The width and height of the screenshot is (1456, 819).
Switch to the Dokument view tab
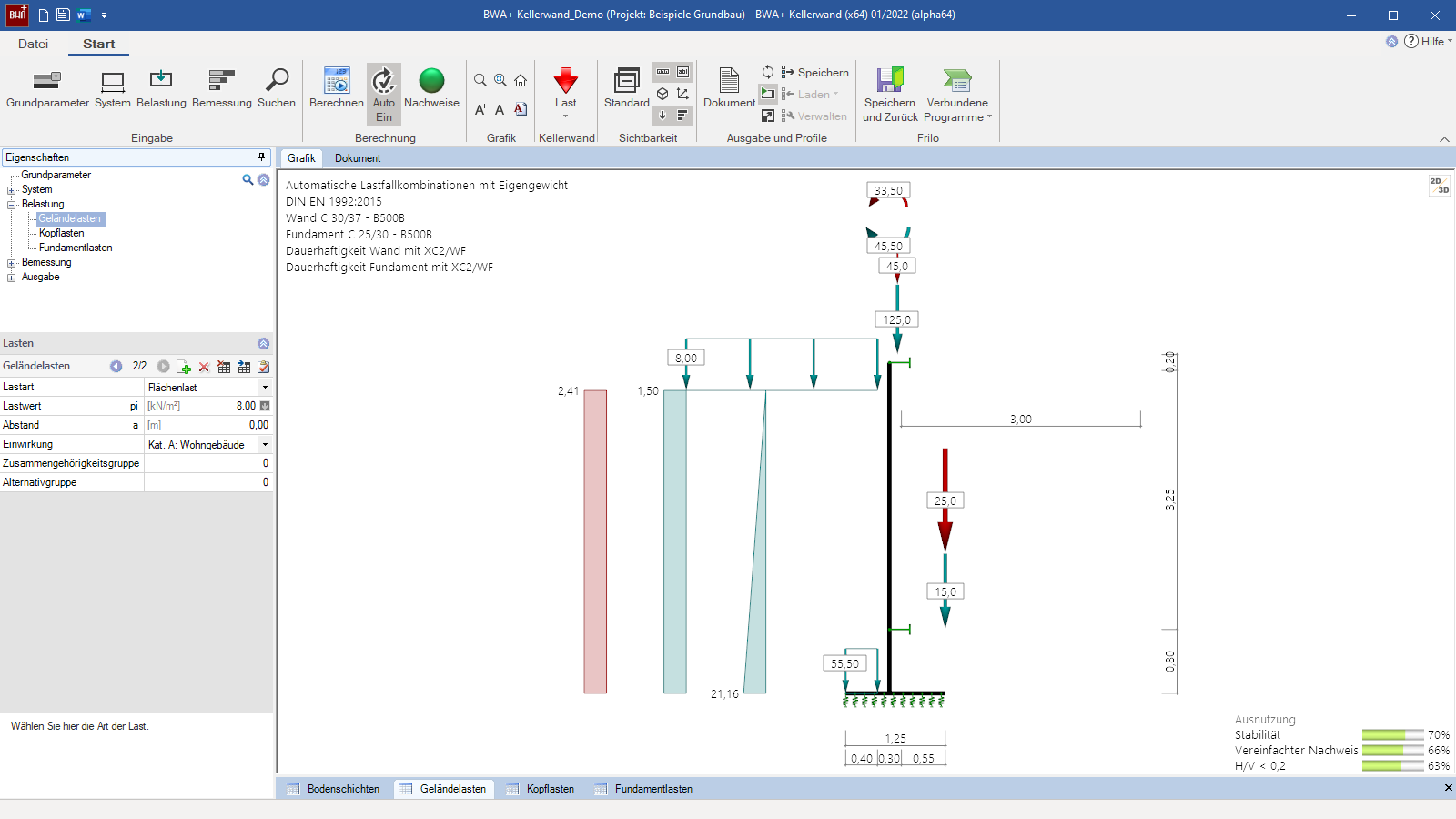358,158
